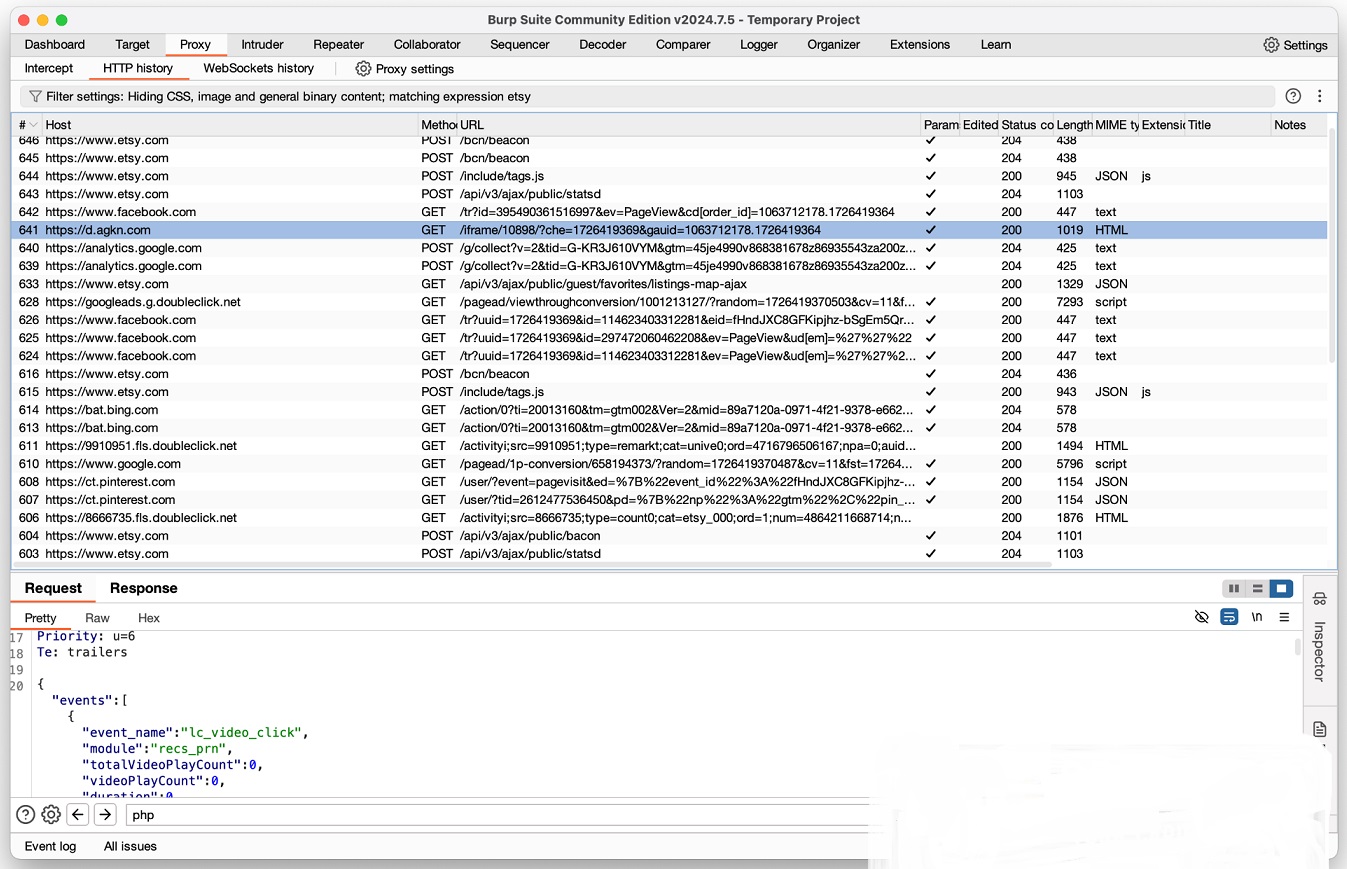Select request 606 to 8666735.fls.doubleclick.net
The image size is (1347, 869).
(x=669, y=518)
